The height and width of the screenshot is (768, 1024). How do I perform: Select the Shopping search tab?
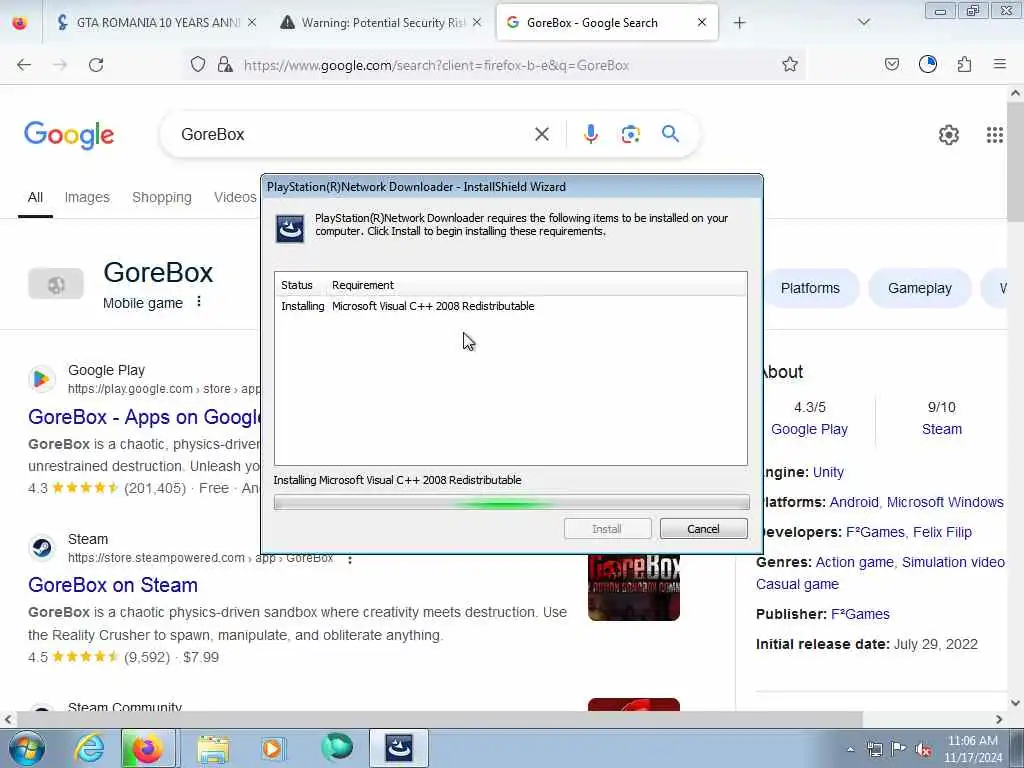click(161, 197)
